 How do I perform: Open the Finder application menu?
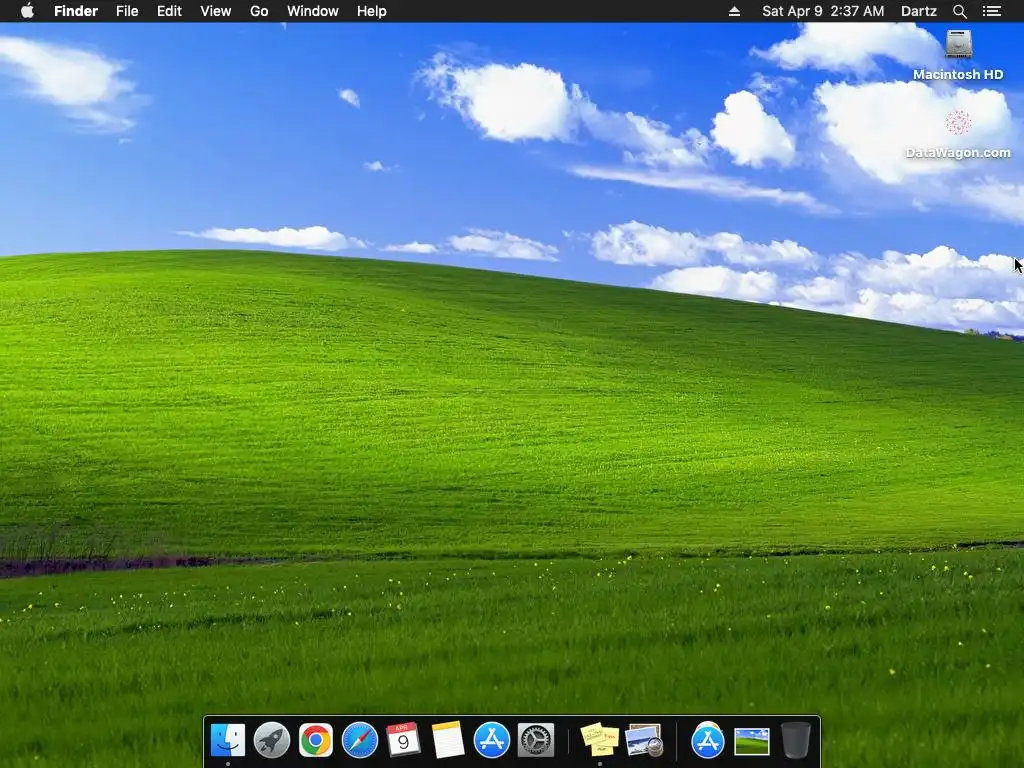tap(76, 11)
